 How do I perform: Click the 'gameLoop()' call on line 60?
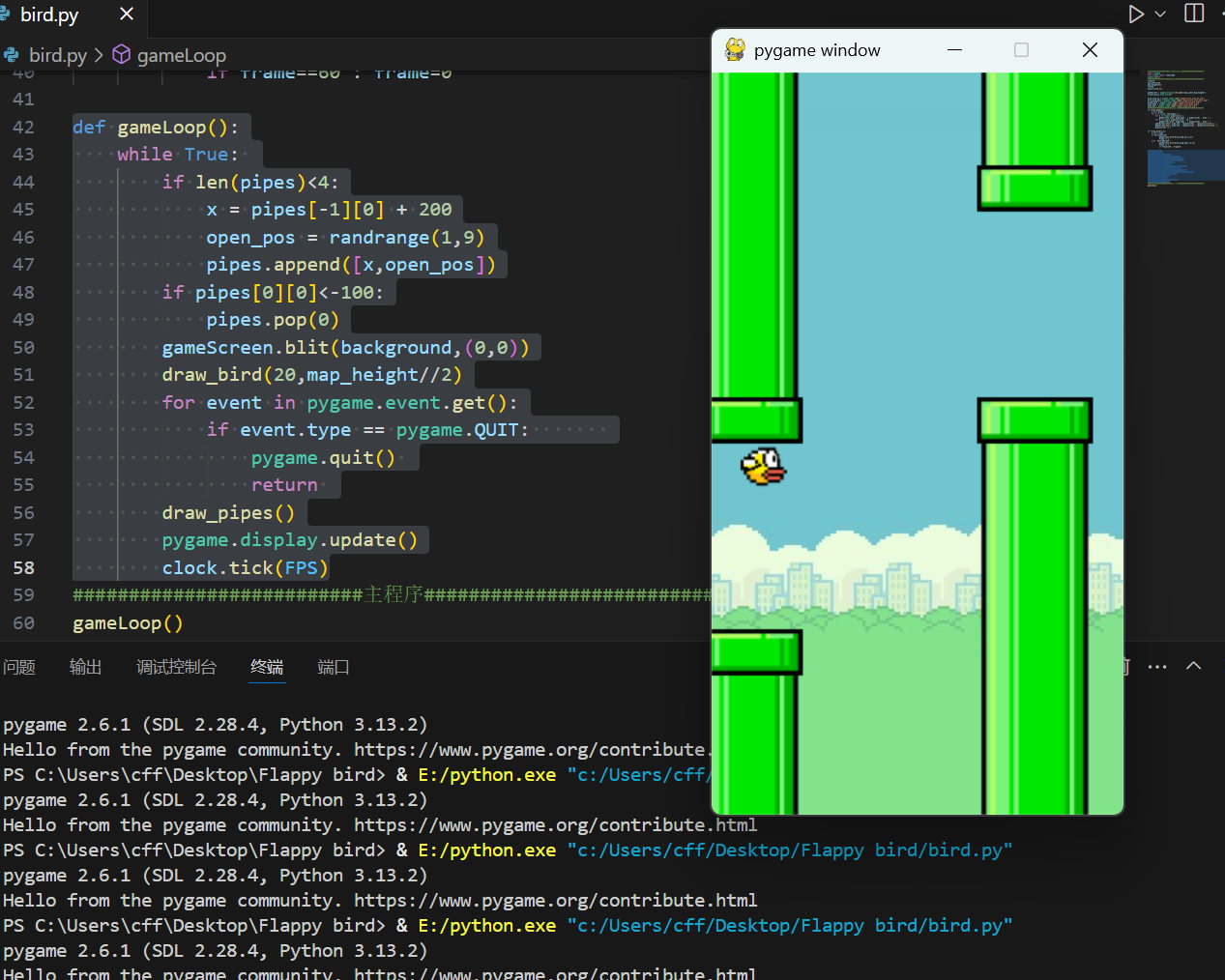[128, 622]
